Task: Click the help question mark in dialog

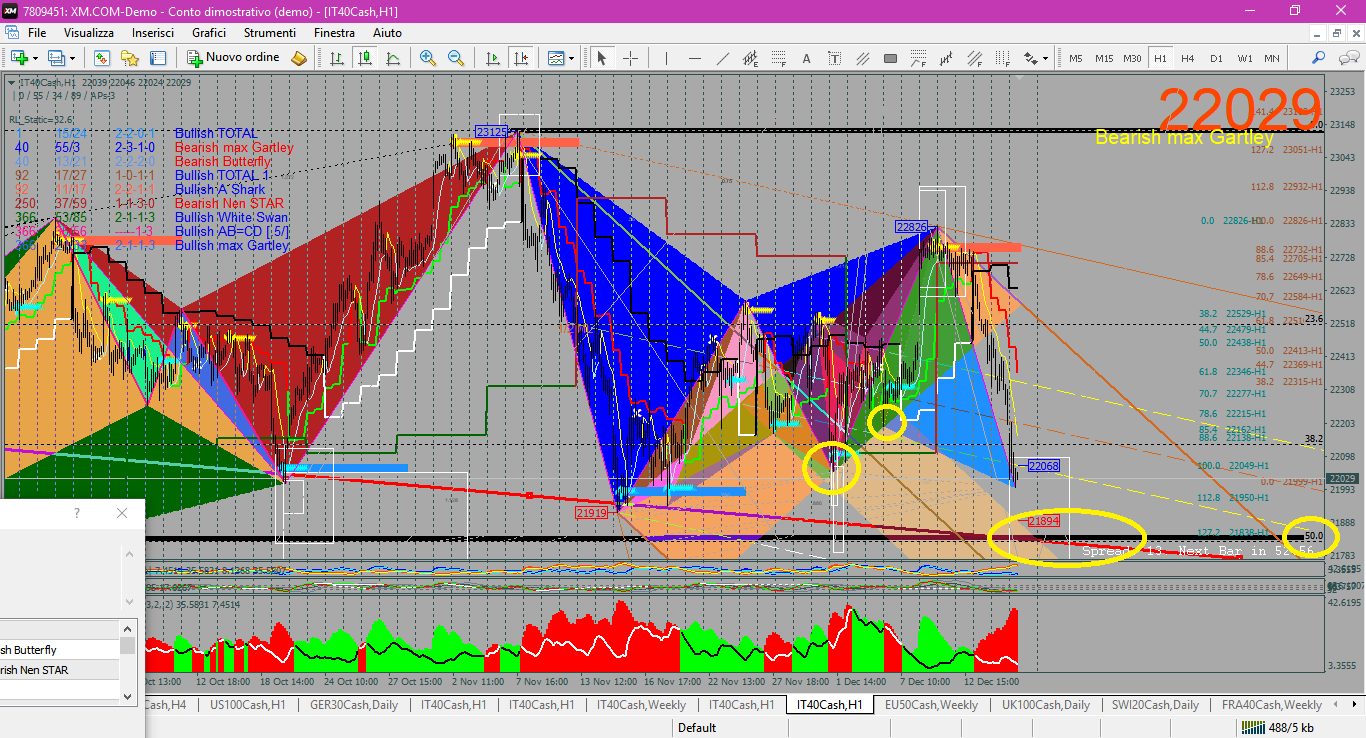Action: coord(77,513)
